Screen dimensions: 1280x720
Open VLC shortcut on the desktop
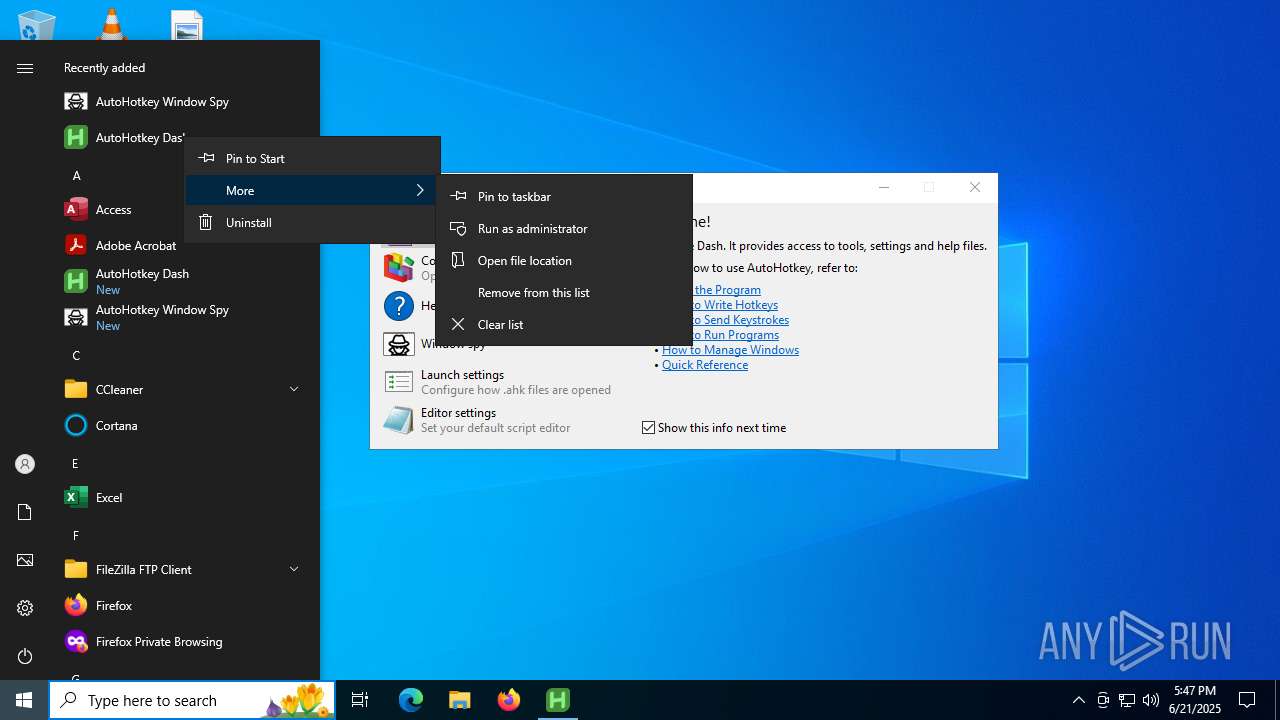pos(111,24)
